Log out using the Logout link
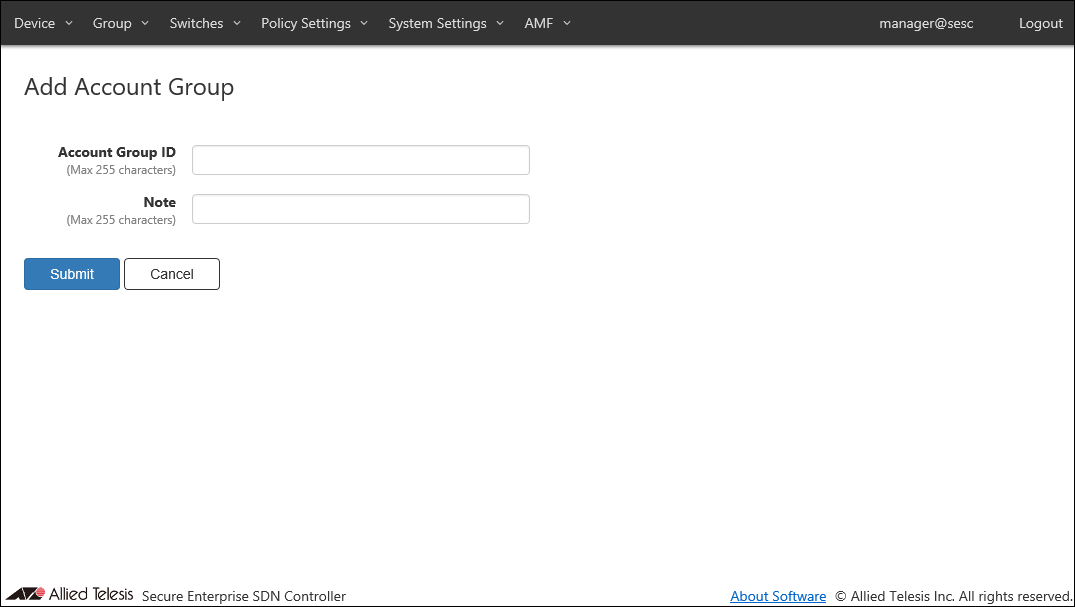This screenshot has width=1075, height=607. [1040, 23]
